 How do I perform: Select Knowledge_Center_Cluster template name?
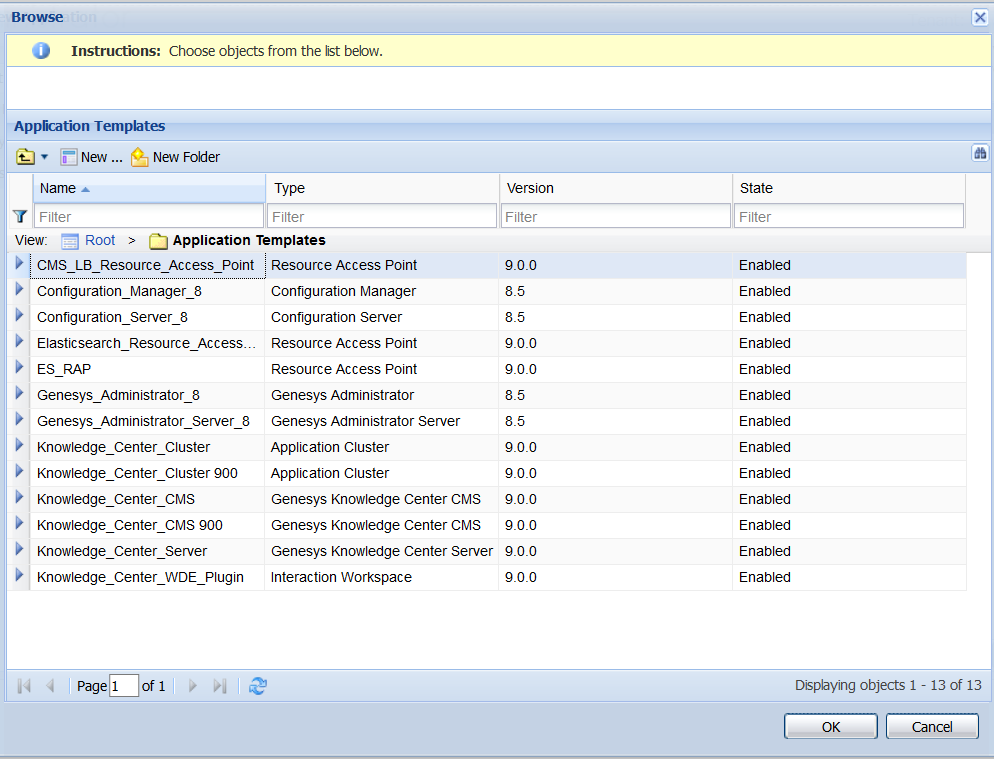[x=124, y=447]
